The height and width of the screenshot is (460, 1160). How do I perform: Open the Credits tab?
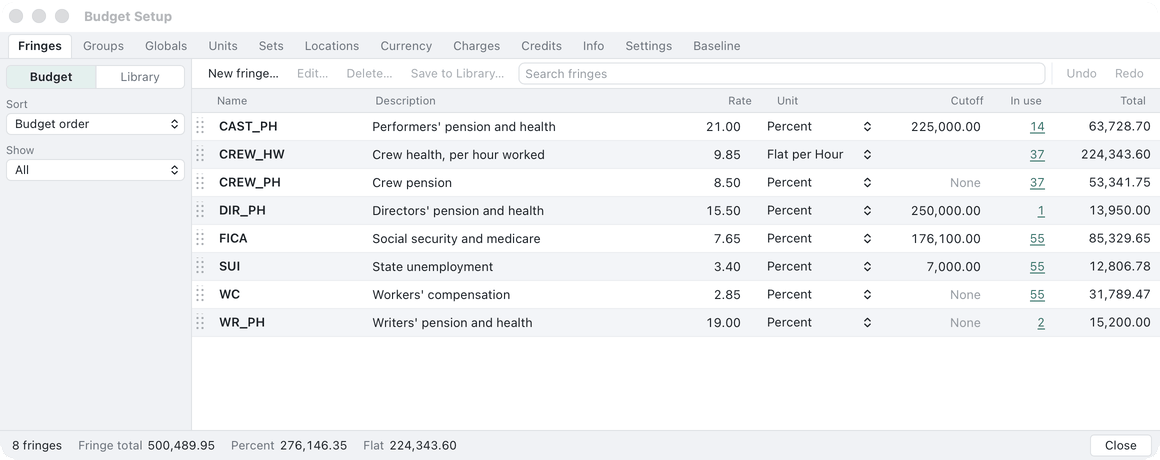(x=542, y=46)
